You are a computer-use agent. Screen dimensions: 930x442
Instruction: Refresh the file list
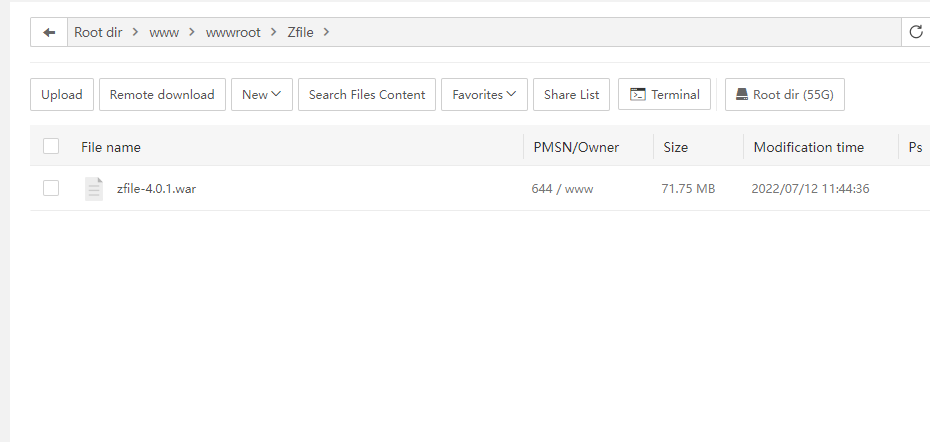tap(915, 32)
